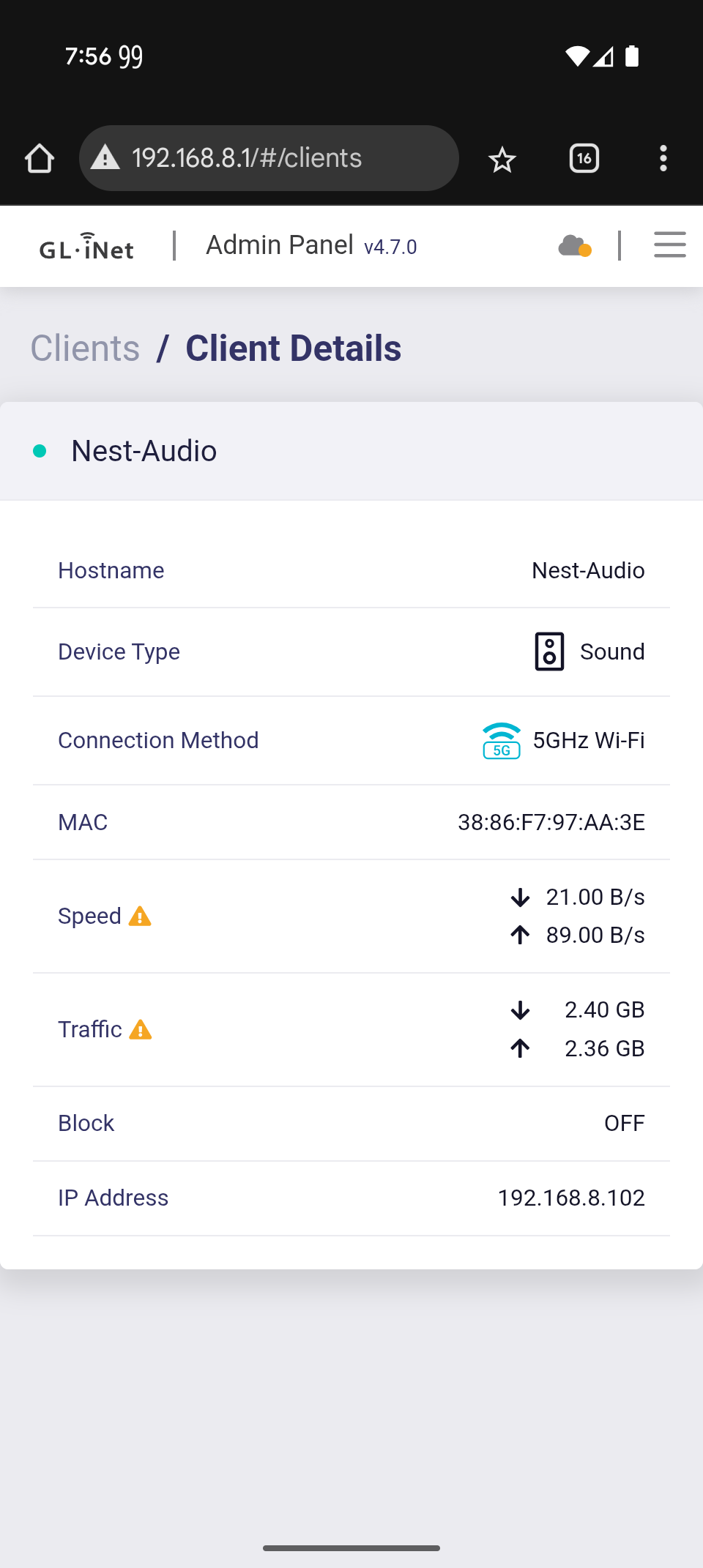The width and height of the screenshot is (703, 1568).
Task: Click the Nest-Audio client header name
Action: (x=144, y=451)
